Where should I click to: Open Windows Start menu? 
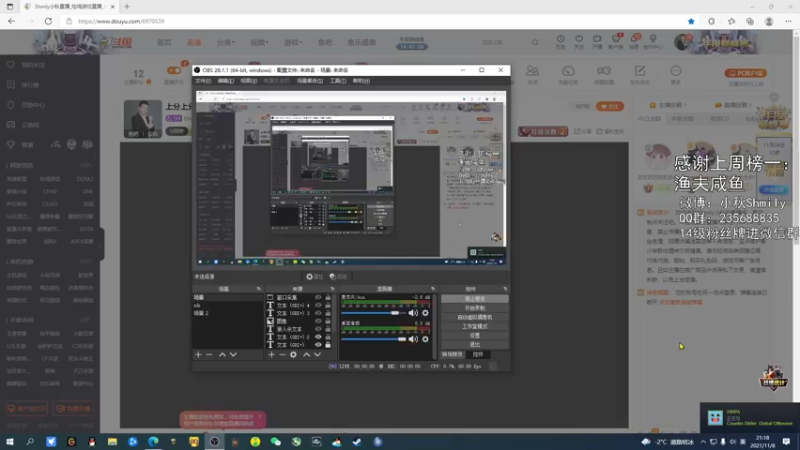click(x=10, y=441)
